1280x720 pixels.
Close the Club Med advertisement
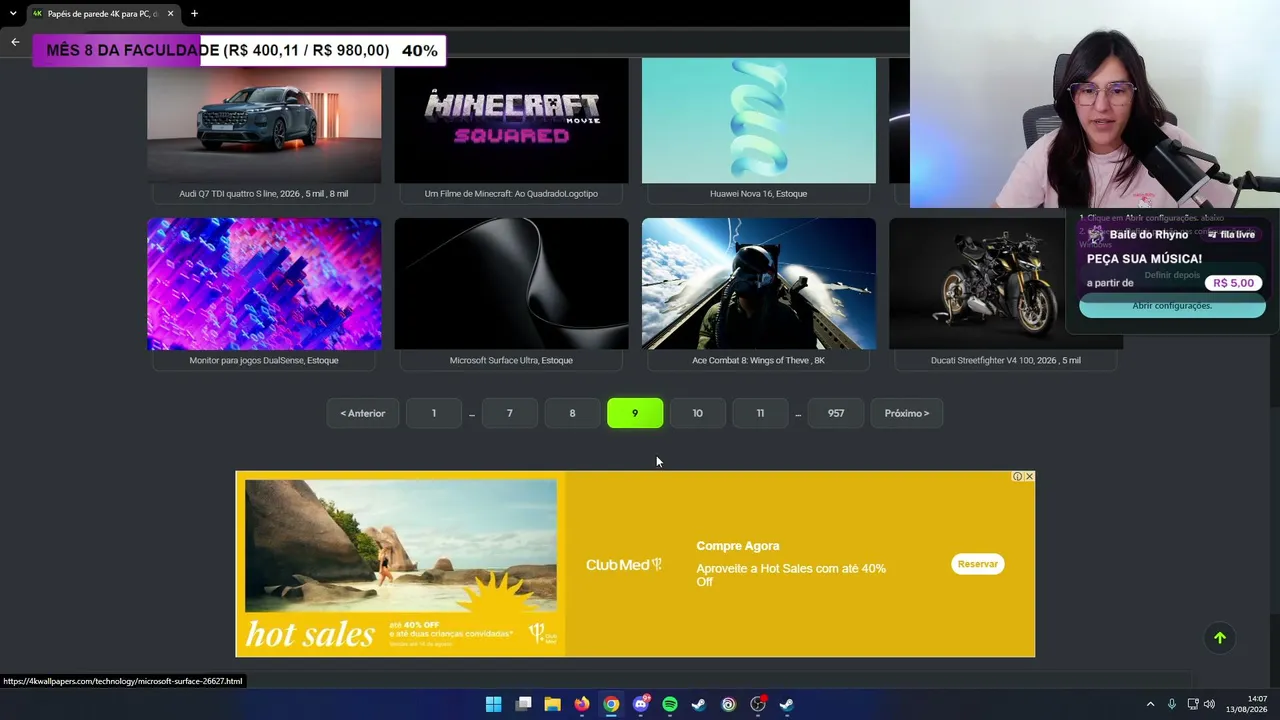pyautogui.click(x=1029, y=476)
